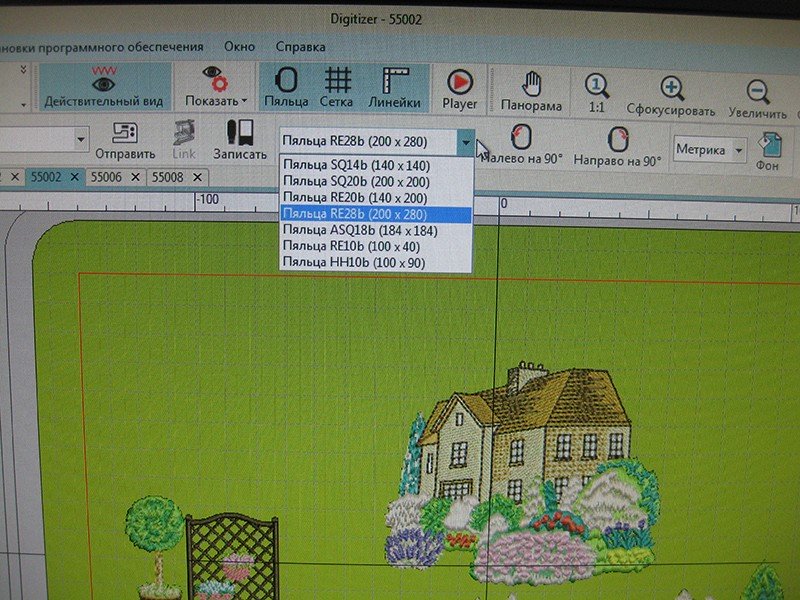The height and width of the screenshot is (600, 800).
Task: Click the garden trellis embroidery design
Action: [x=232, y=557]
